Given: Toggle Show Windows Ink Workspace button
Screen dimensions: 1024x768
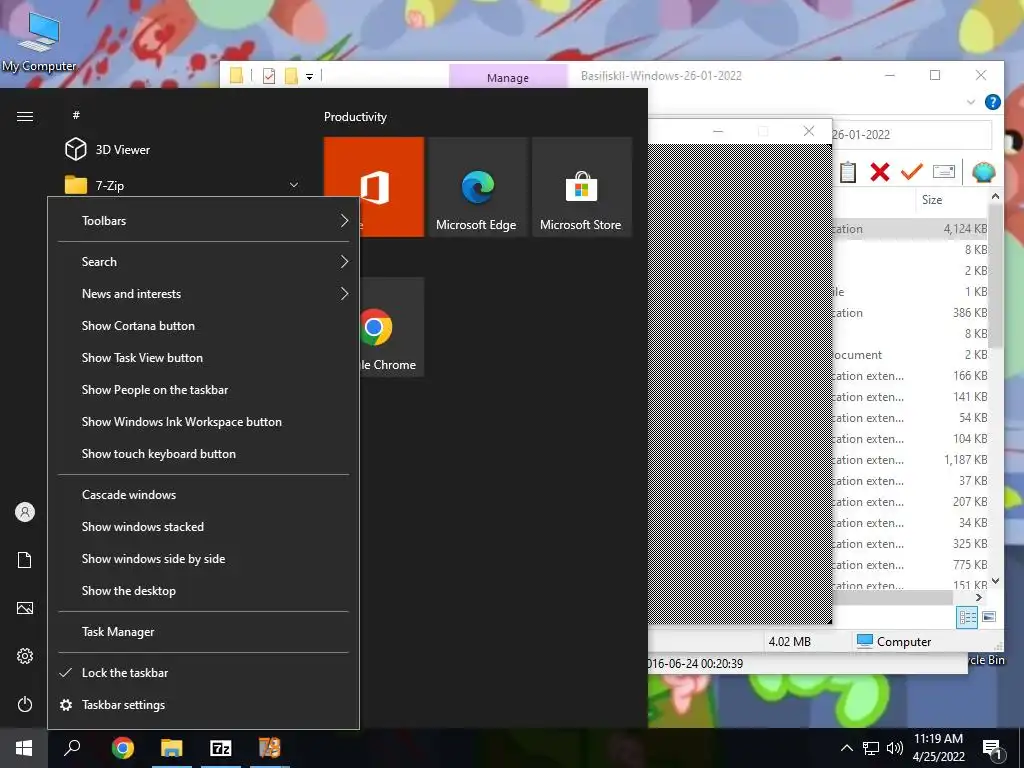Looking at the screenshot, I should 204,422.
